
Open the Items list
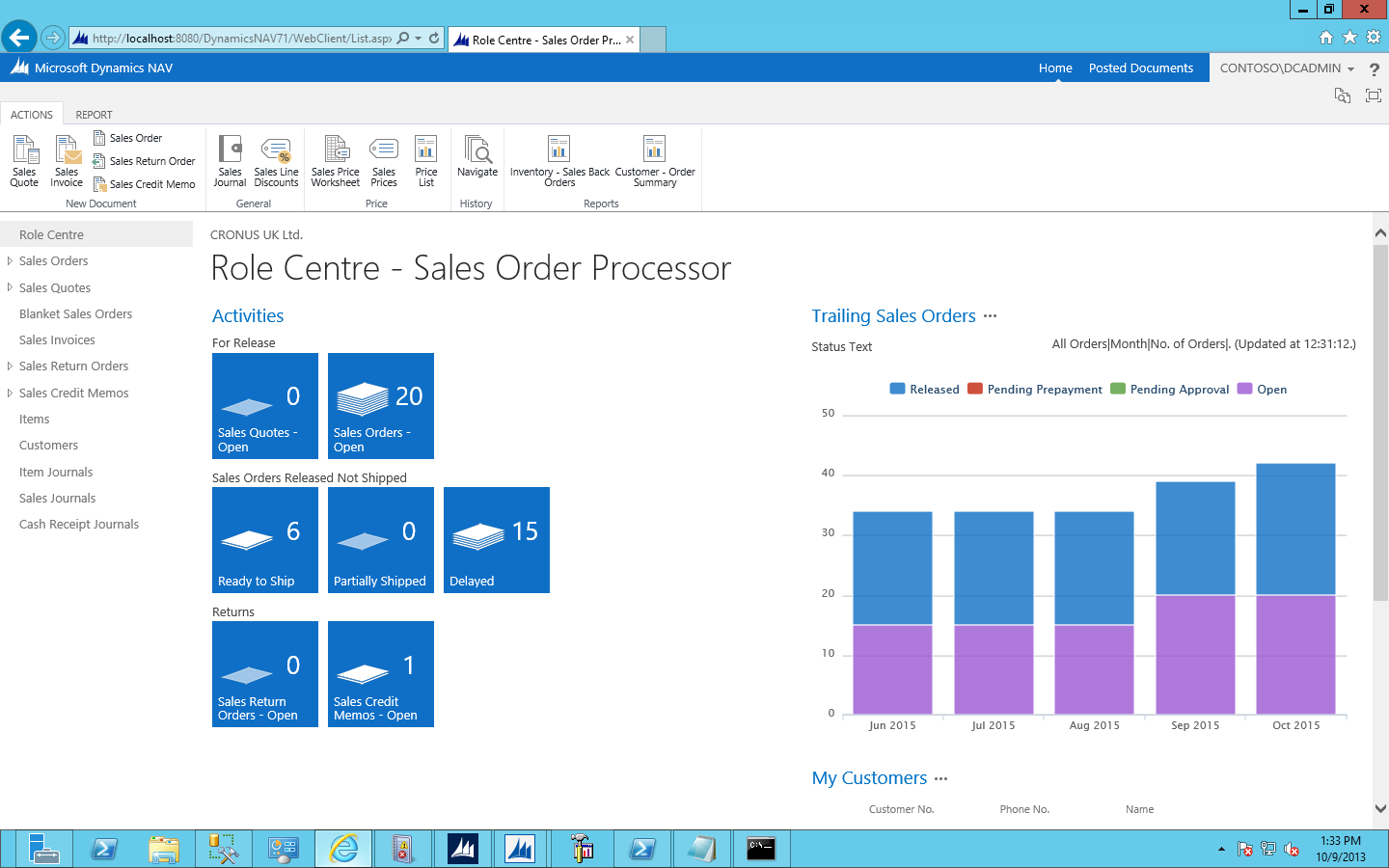click(x=35, y=419)
